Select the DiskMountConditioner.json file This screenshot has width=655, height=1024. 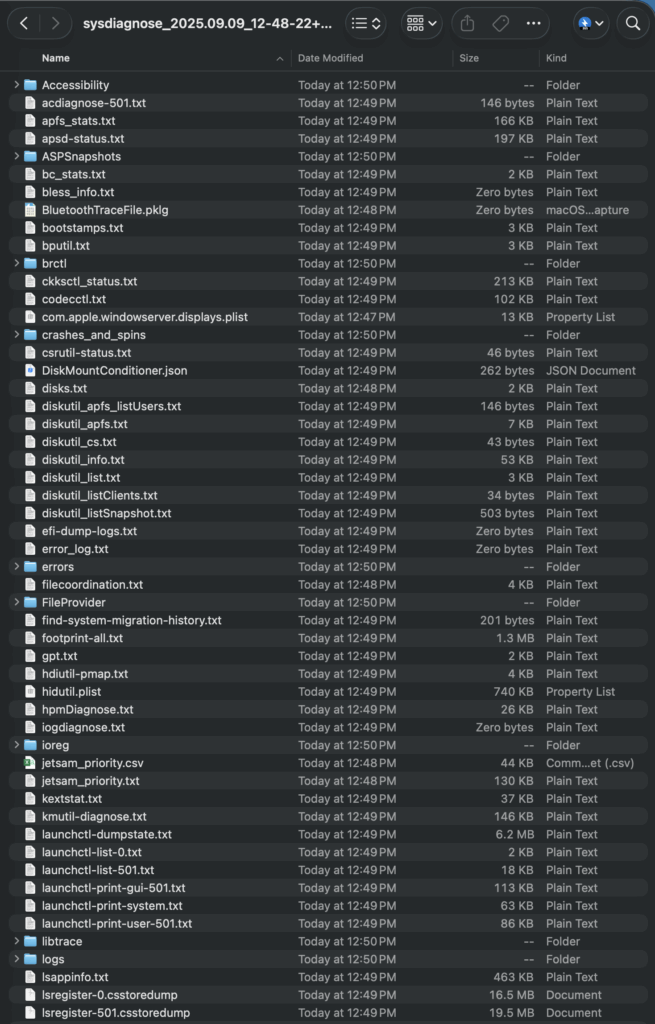pos(328,370)
